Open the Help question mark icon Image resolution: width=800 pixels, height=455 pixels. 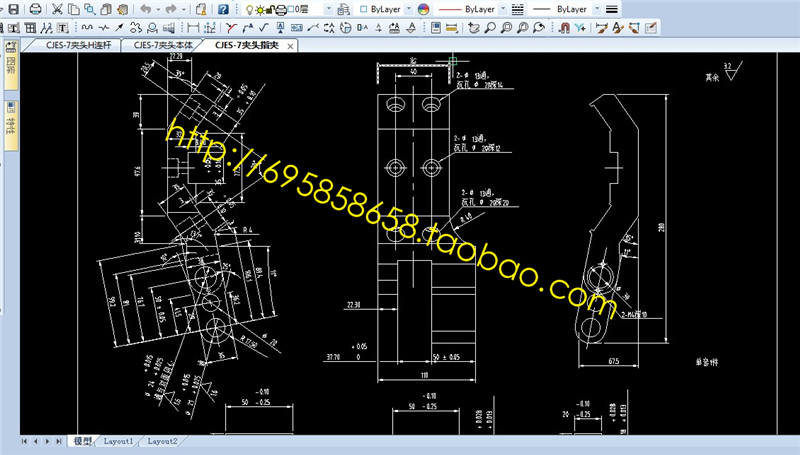223,9
